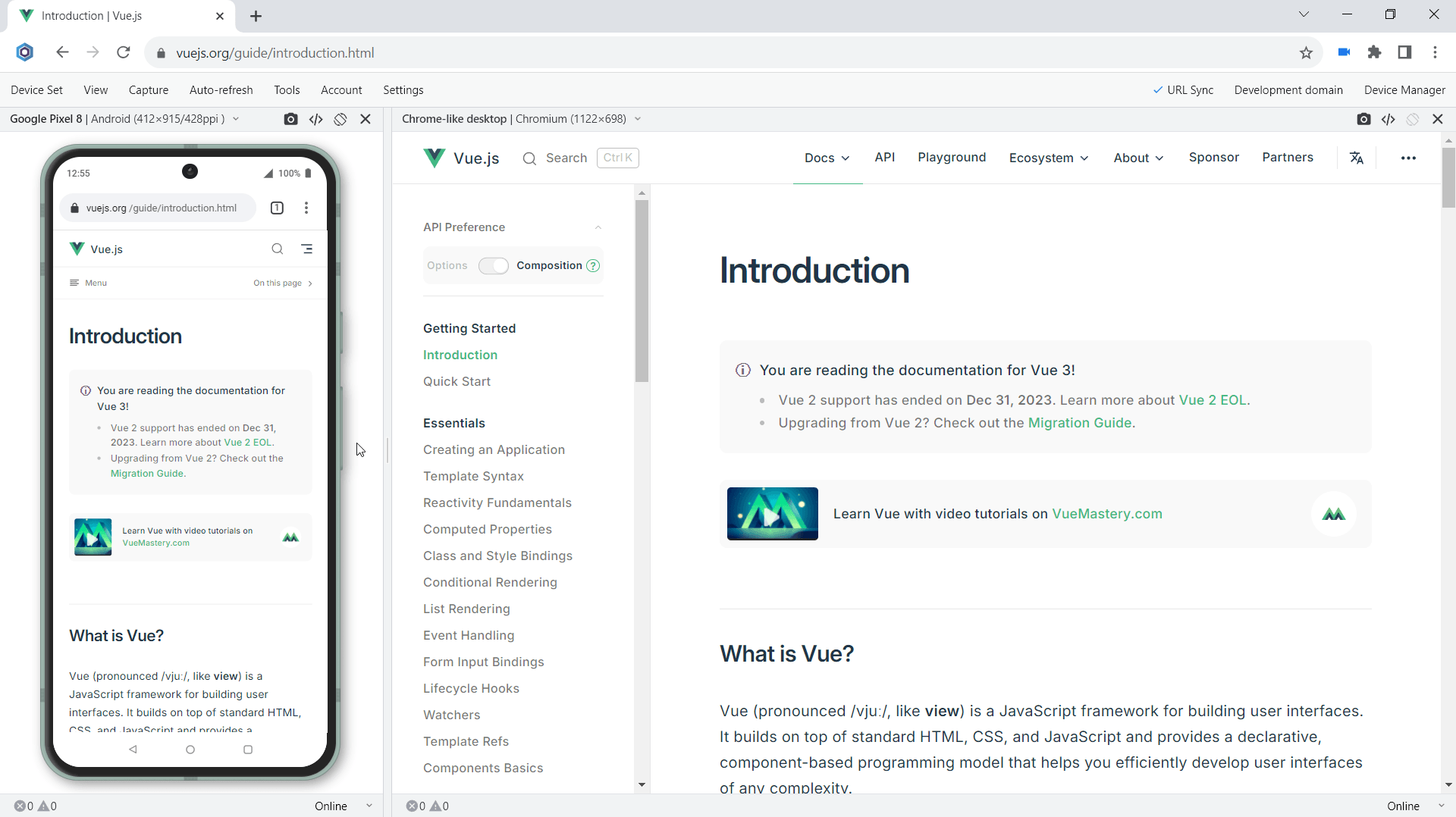Screen dimensions: 1456x817
Task: Click the Migration Guide link
Action: point(1080,423)
